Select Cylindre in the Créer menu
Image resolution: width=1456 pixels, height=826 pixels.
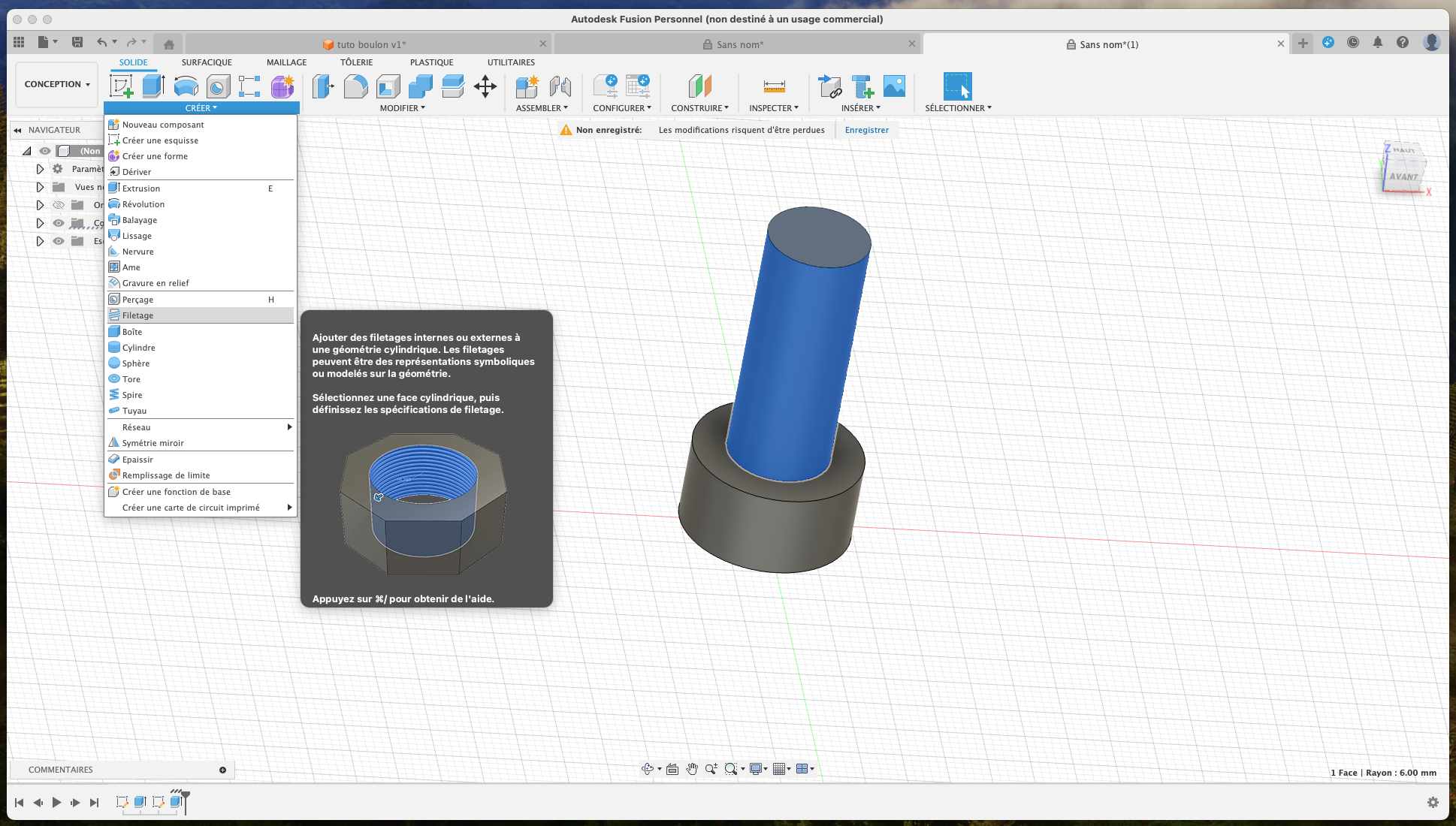(x=201, y=348)
